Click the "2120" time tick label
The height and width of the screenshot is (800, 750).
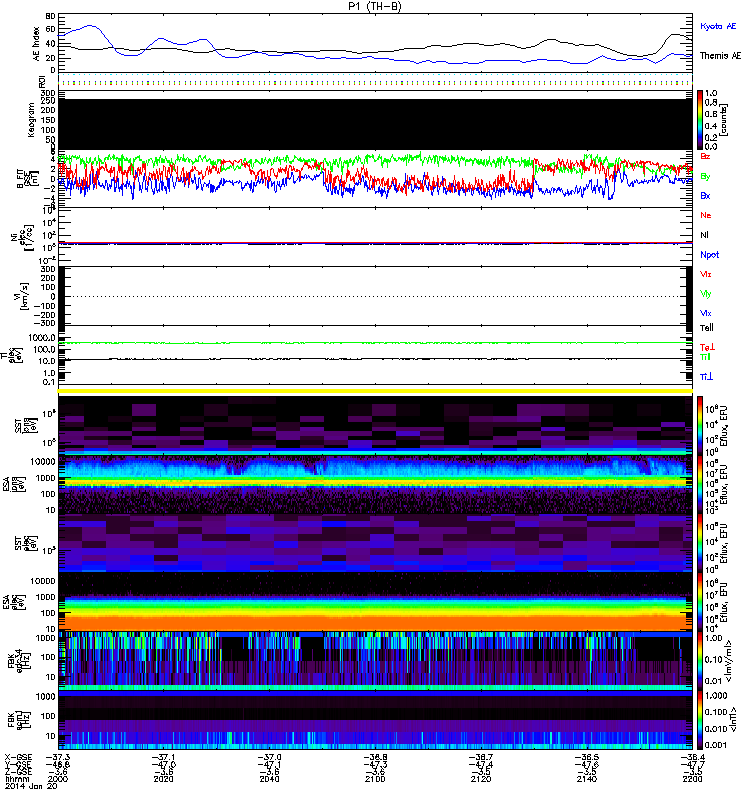[481, 779]
